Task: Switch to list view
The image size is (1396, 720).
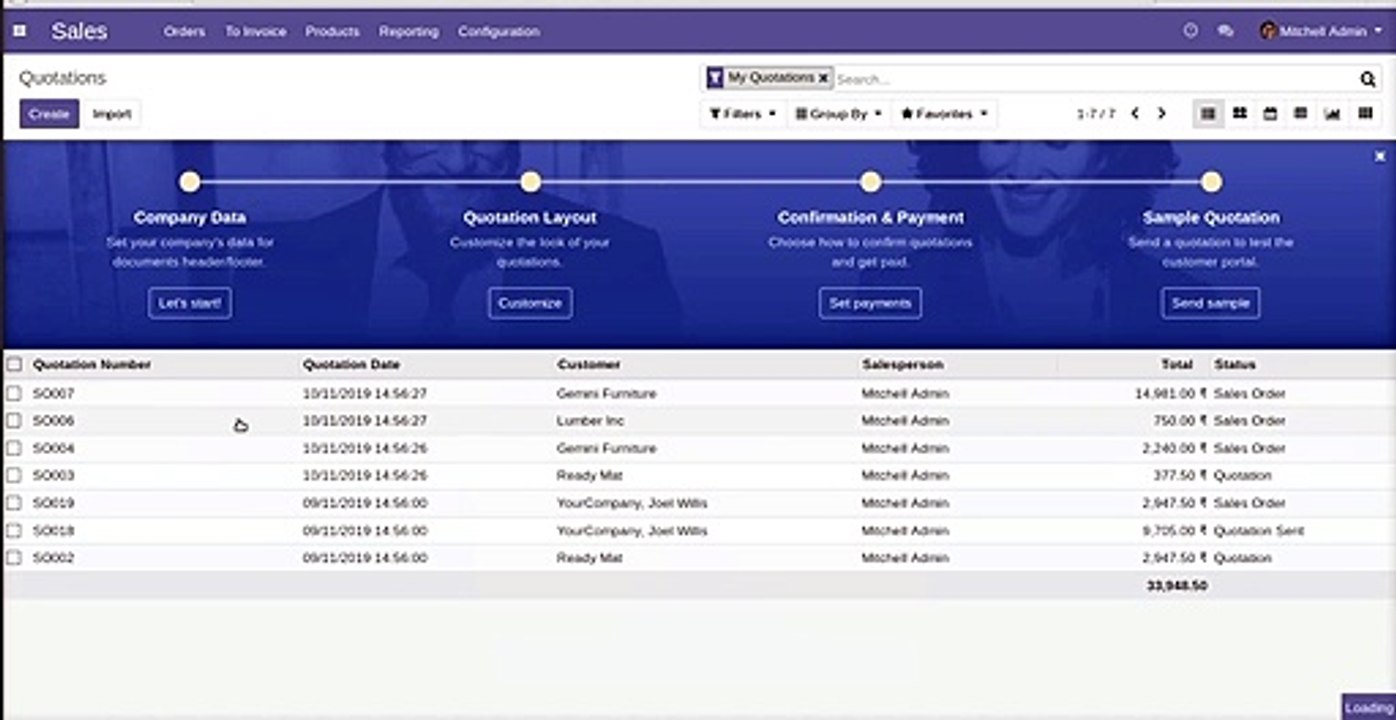Action: click(1208, 114)
